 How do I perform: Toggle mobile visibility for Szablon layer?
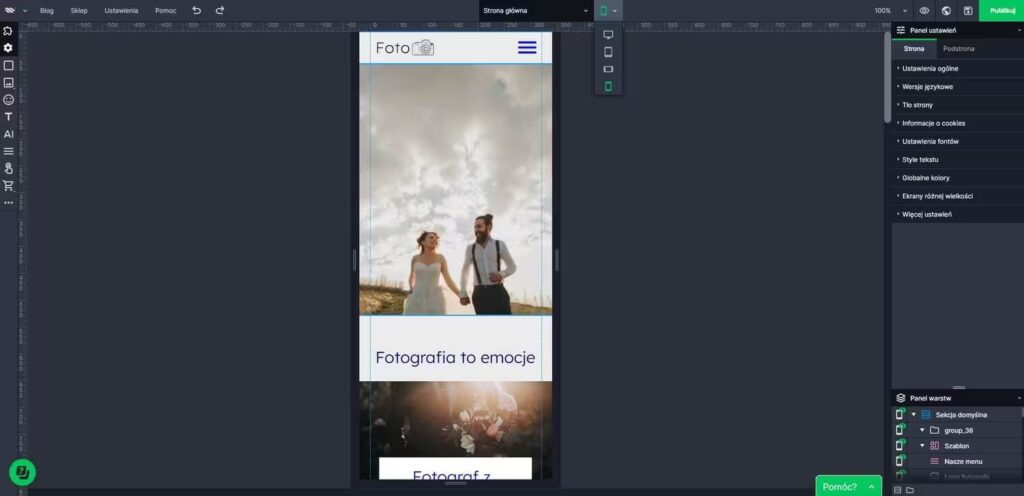900,445
